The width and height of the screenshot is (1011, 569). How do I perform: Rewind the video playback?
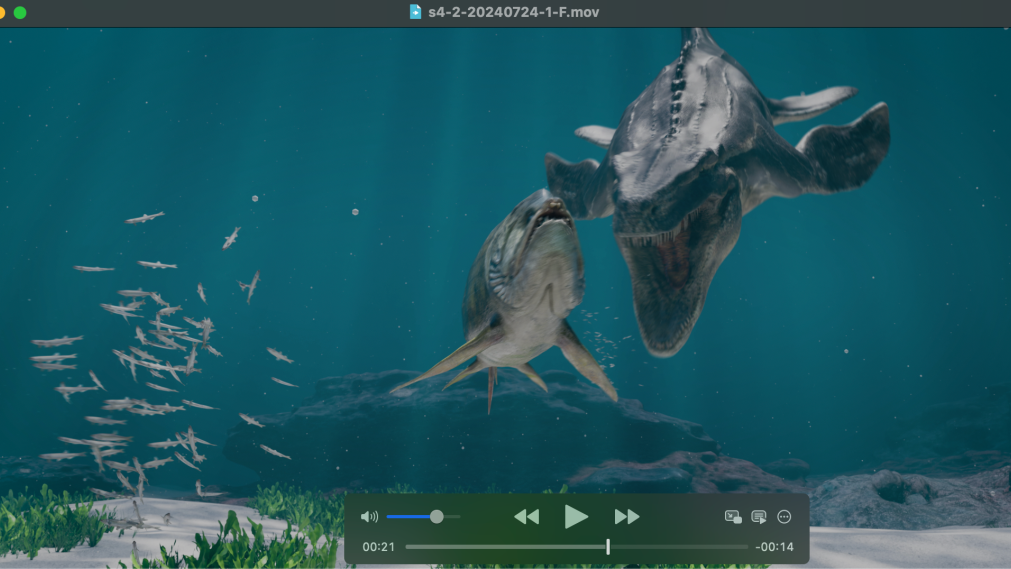(527, 517)
